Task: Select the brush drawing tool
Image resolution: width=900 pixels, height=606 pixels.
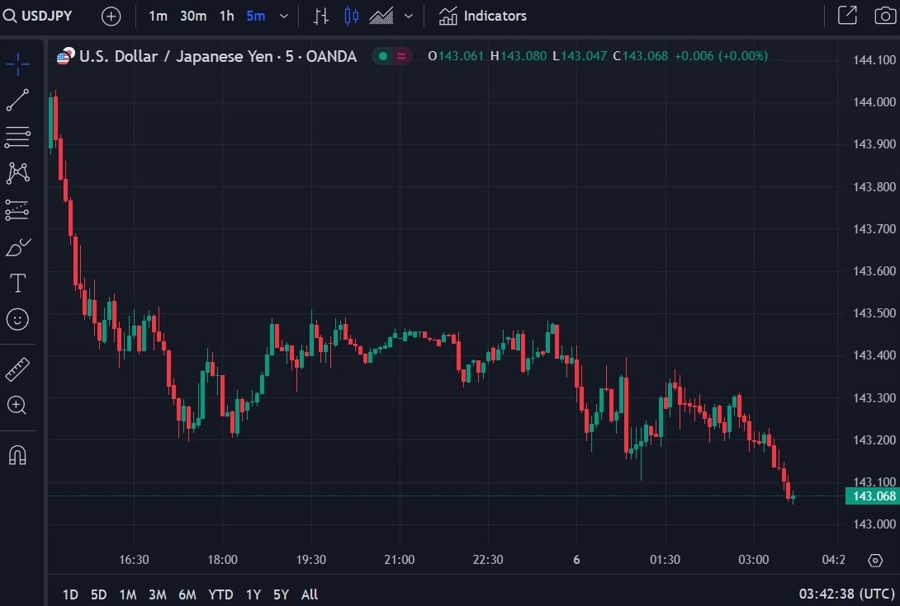Action: point(18,246)
